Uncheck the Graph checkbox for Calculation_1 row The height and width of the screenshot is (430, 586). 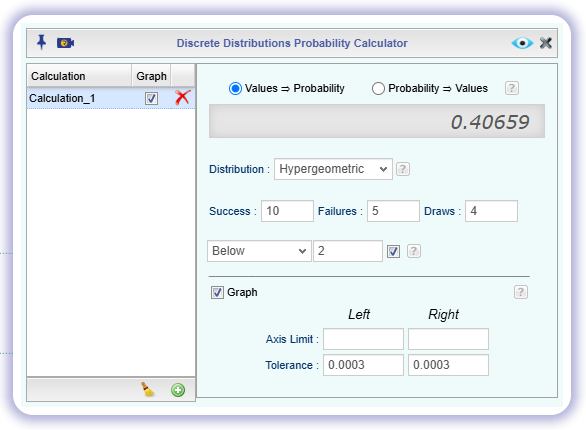point(151,99)
